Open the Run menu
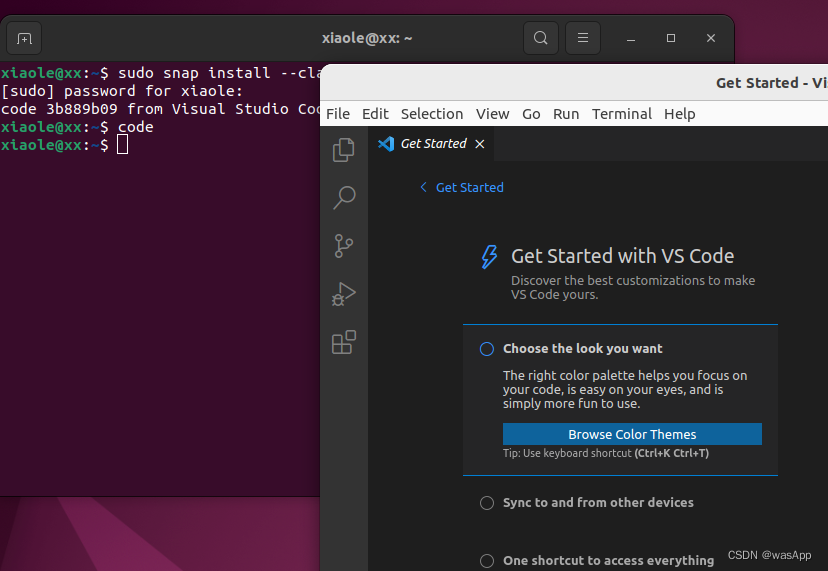The height and width of the screenshot is (571, 828). tap(566, 114)
